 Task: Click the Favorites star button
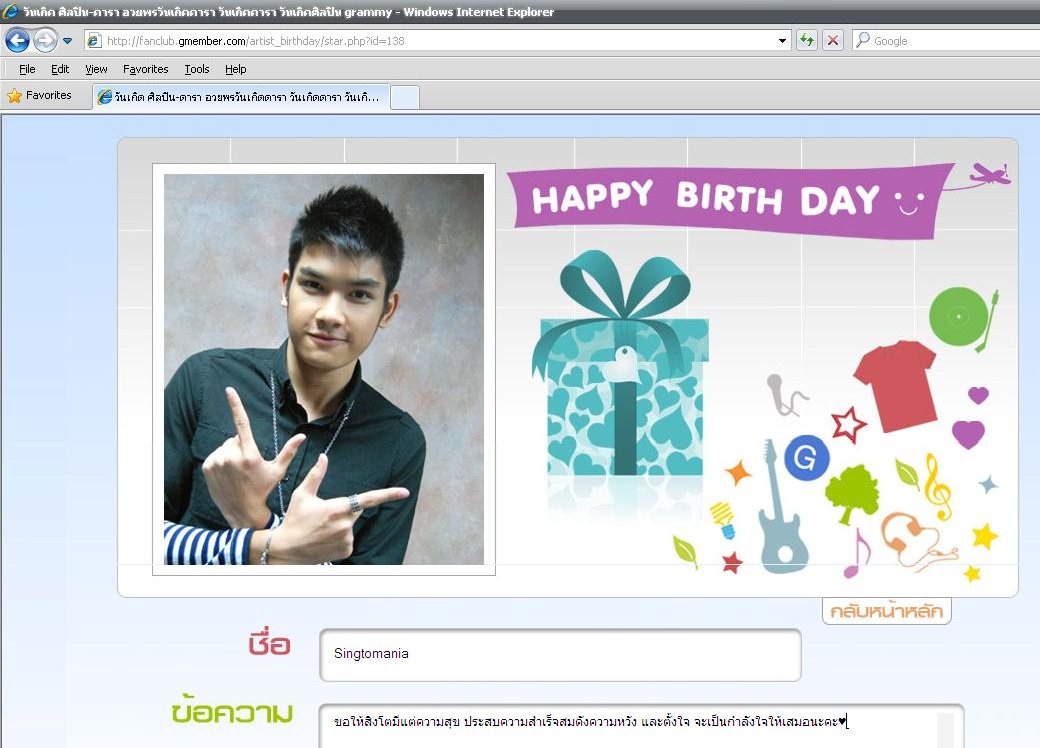(39, 95)
